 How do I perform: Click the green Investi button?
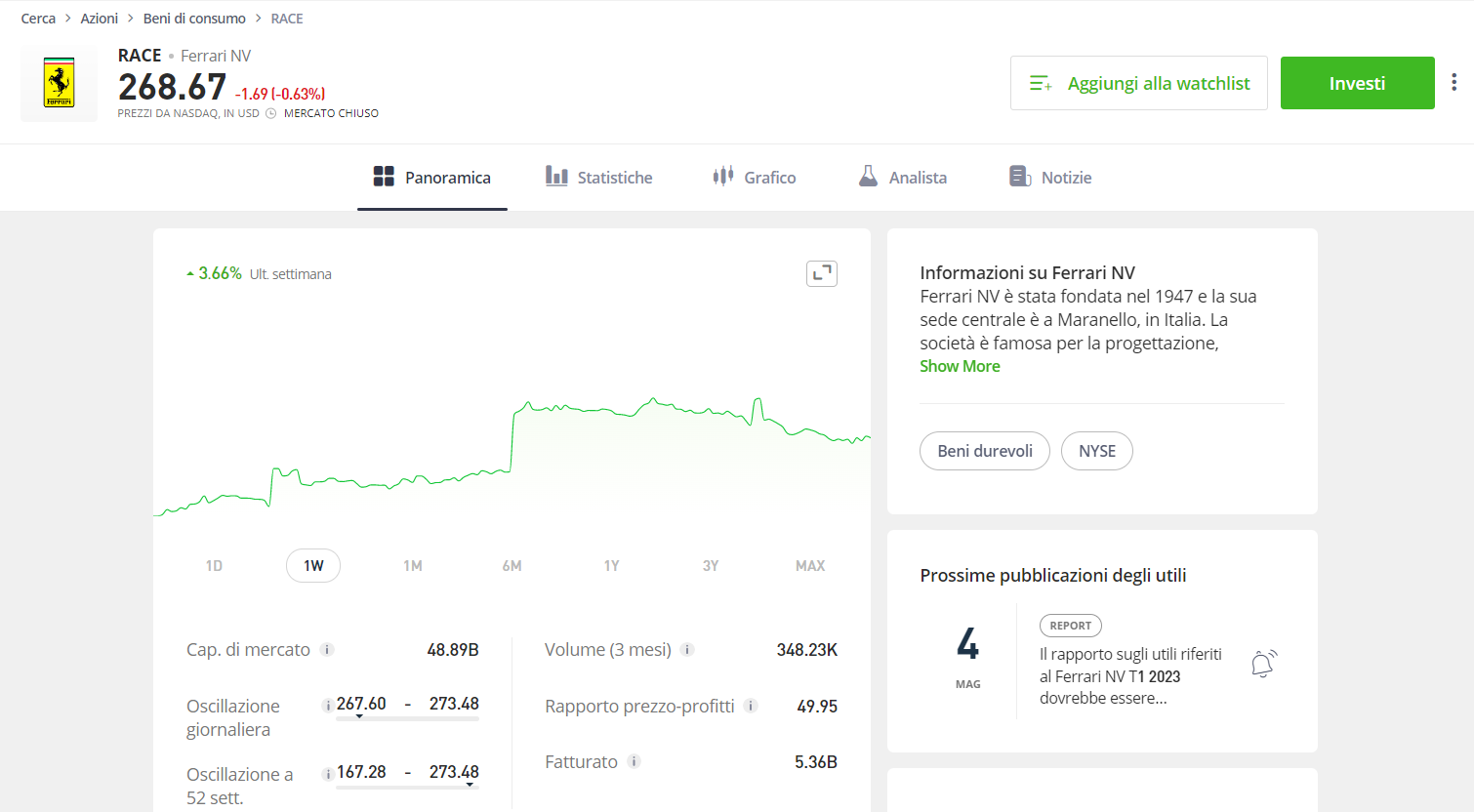(1358, 83)
